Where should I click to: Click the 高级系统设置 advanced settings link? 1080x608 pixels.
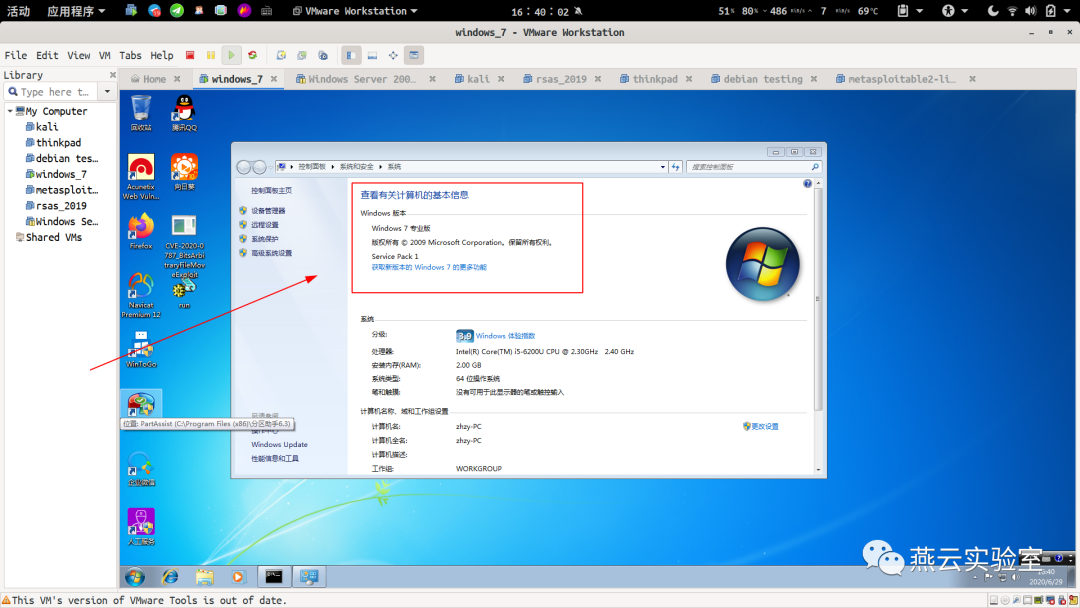[x=271, y=253]
